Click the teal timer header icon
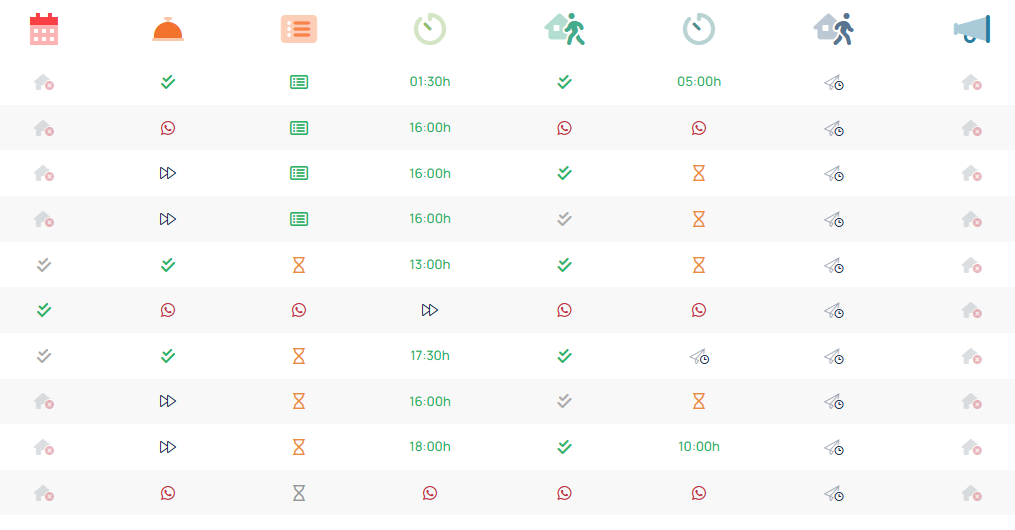Screen dimensions: 1015x530 pyautogui.click(x=698, y=29)
